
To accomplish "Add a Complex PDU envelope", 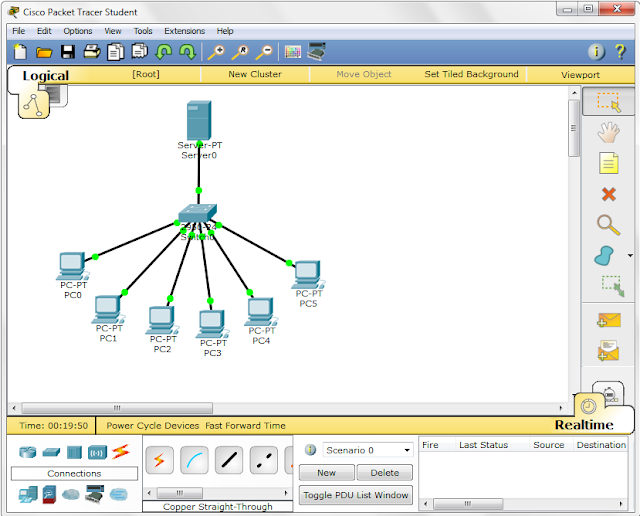I will [x=609, y=351].
